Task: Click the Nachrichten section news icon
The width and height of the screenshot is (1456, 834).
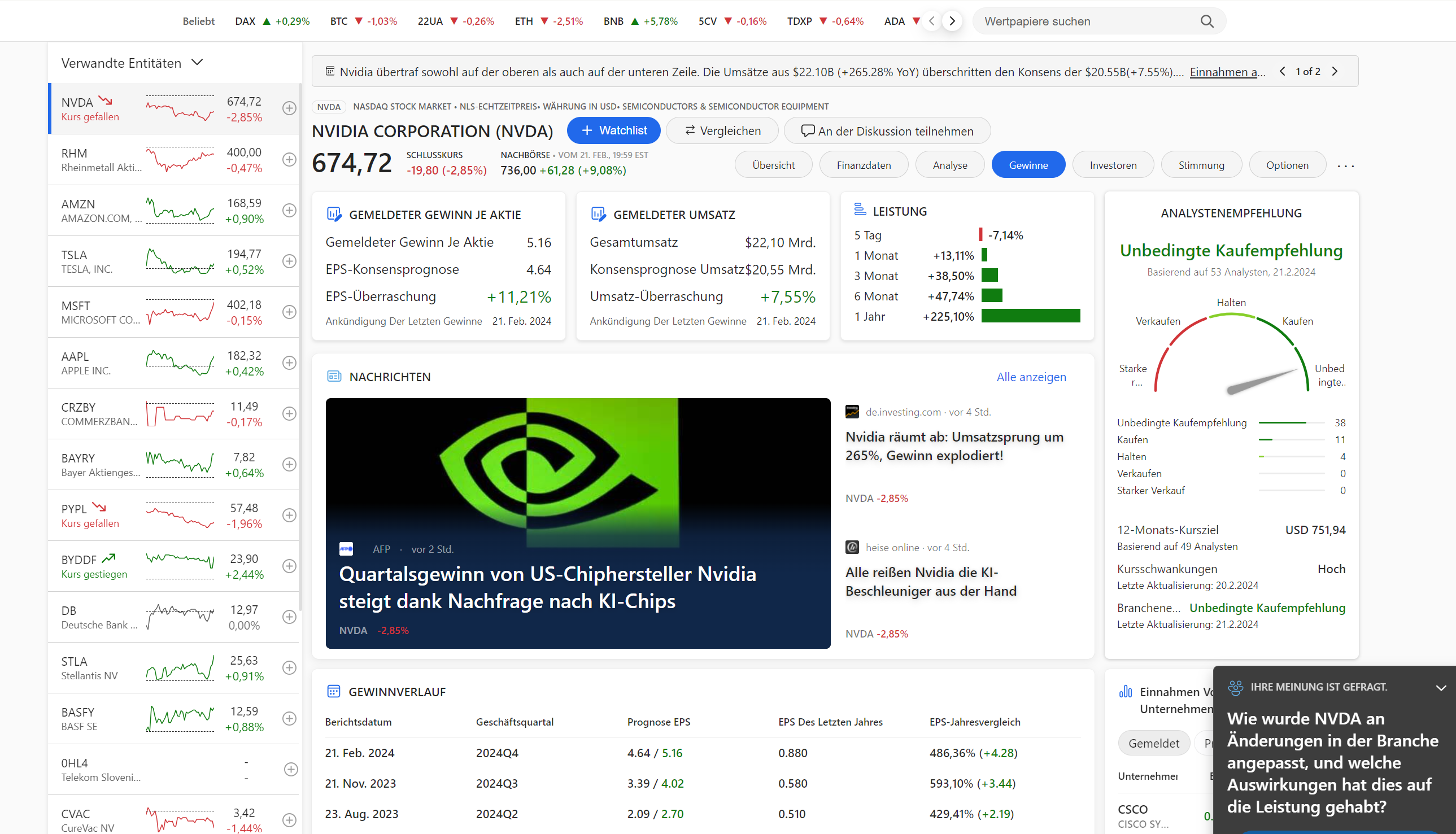Action: [334, 376]
